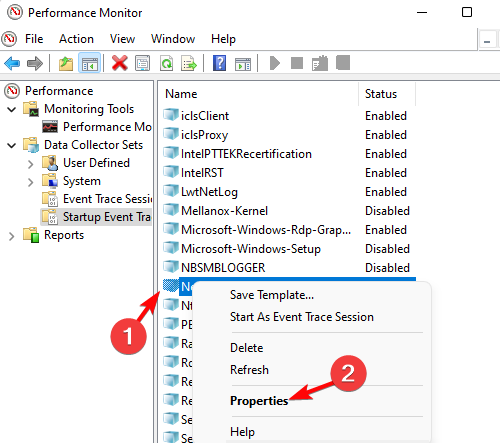Click the iclsClient session icon

point(171,115)
